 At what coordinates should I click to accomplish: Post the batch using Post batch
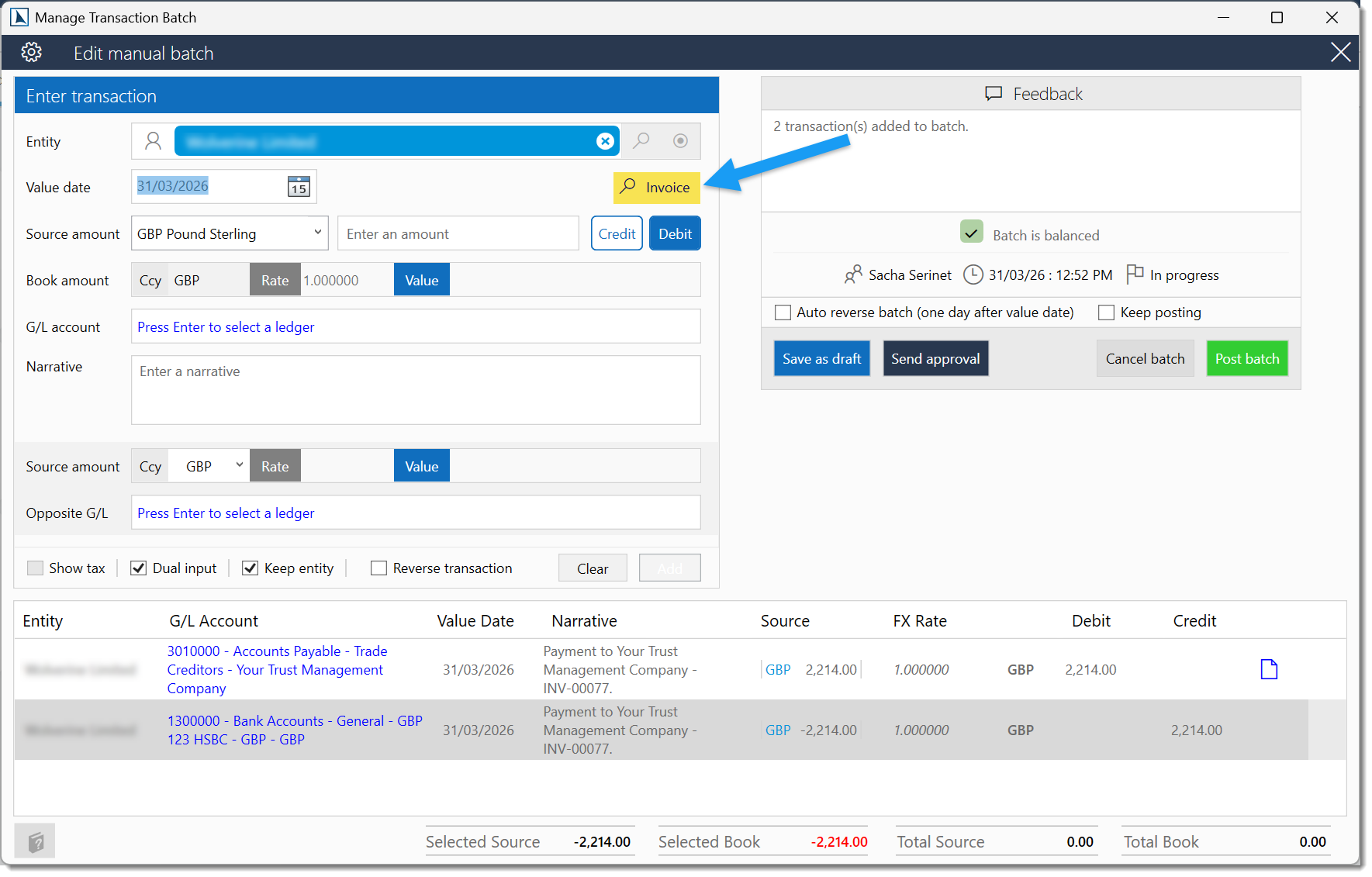(x=1246, y=358)
